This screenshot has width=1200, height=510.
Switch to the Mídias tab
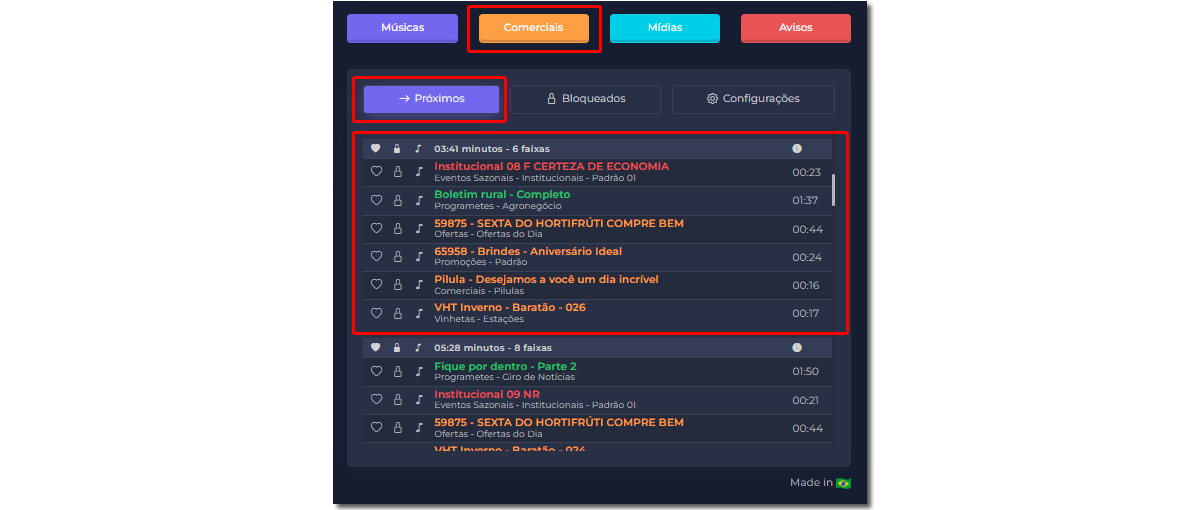[664, 28]
